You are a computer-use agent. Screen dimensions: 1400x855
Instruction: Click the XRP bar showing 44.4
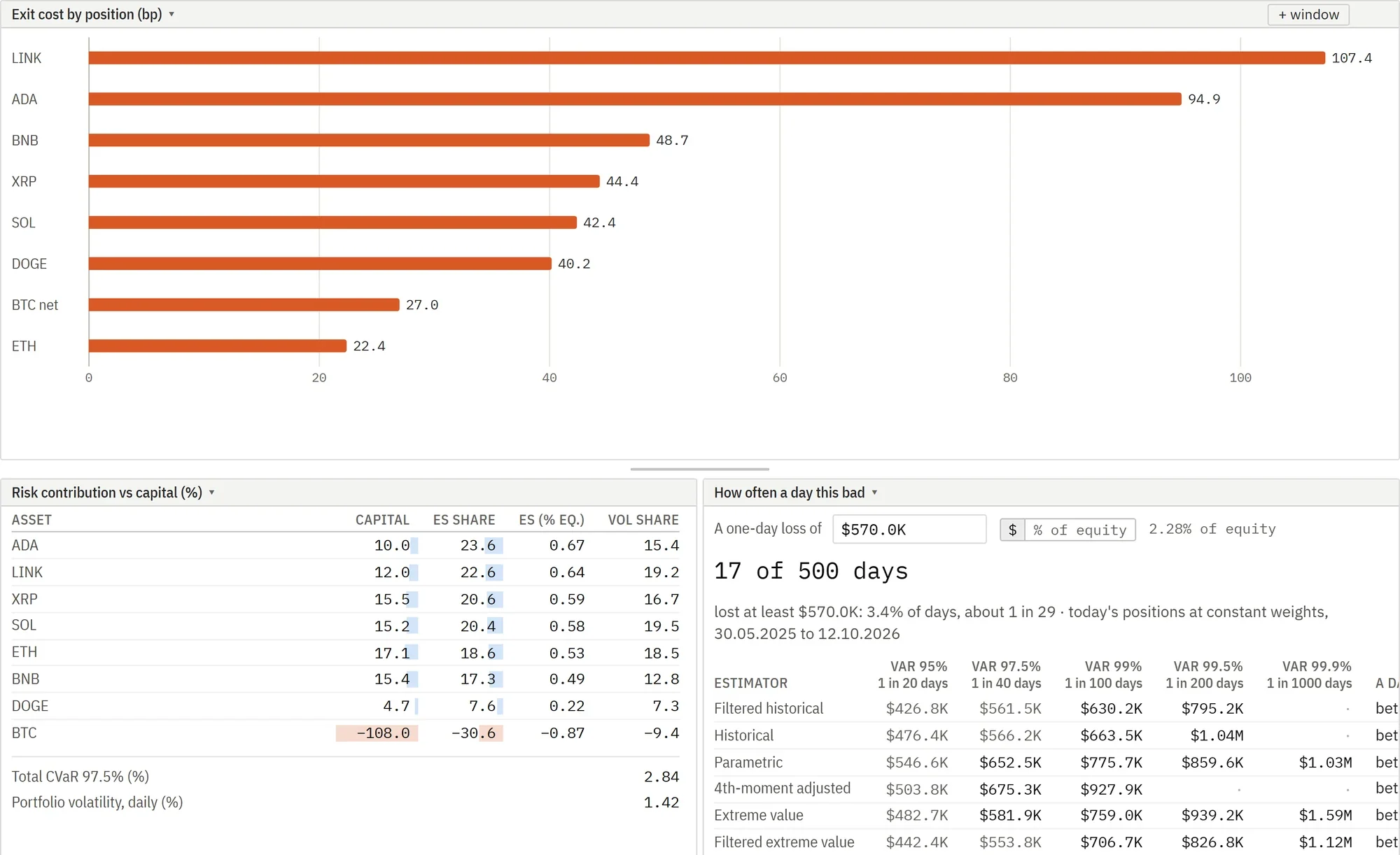coord(344,181)
